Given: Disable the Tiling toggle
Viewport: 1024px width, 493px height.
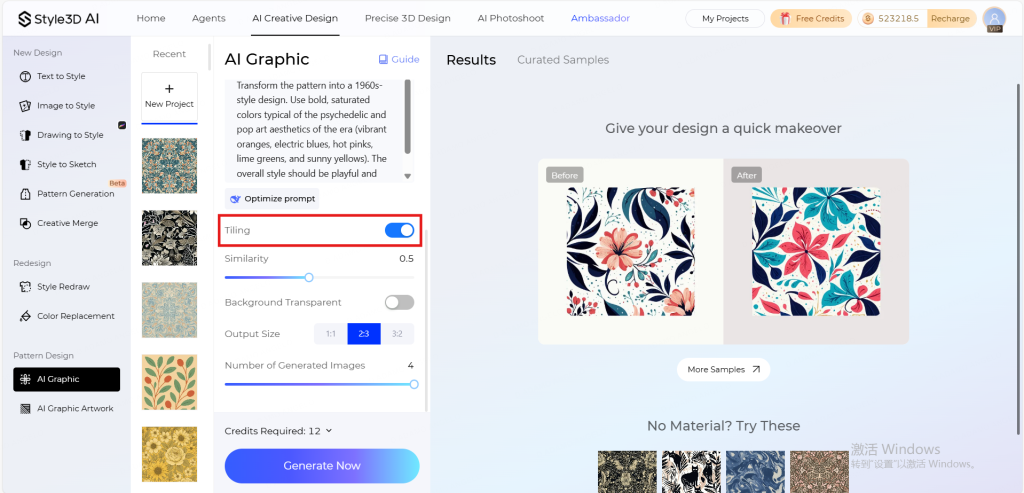Looking at the screenshot, I should click(x=399, y=231).
